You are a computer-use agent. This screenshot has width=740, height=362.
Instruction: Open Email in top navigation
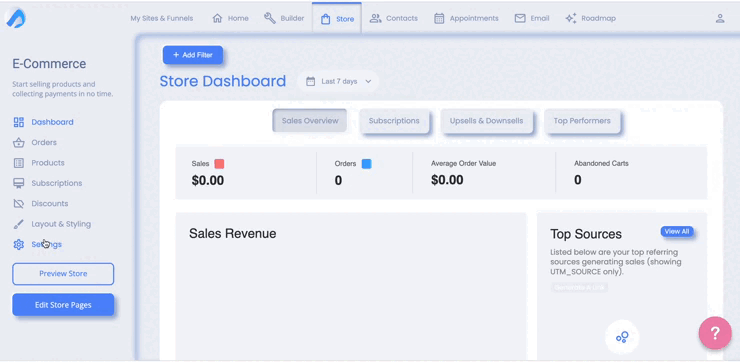click(532, 18)
